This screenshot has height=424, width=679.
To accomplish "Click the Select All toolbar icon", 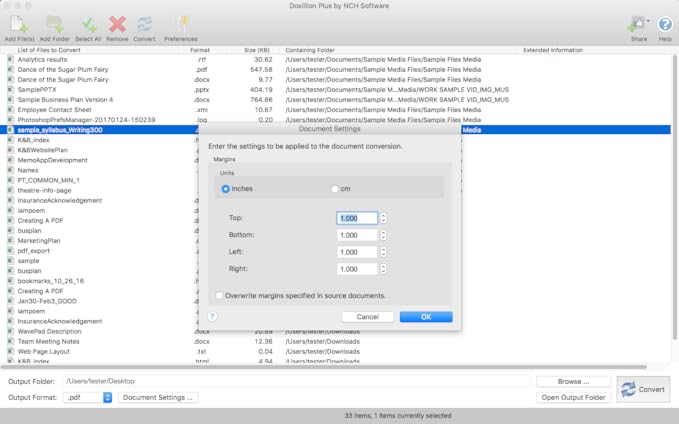I will (88, 27).
